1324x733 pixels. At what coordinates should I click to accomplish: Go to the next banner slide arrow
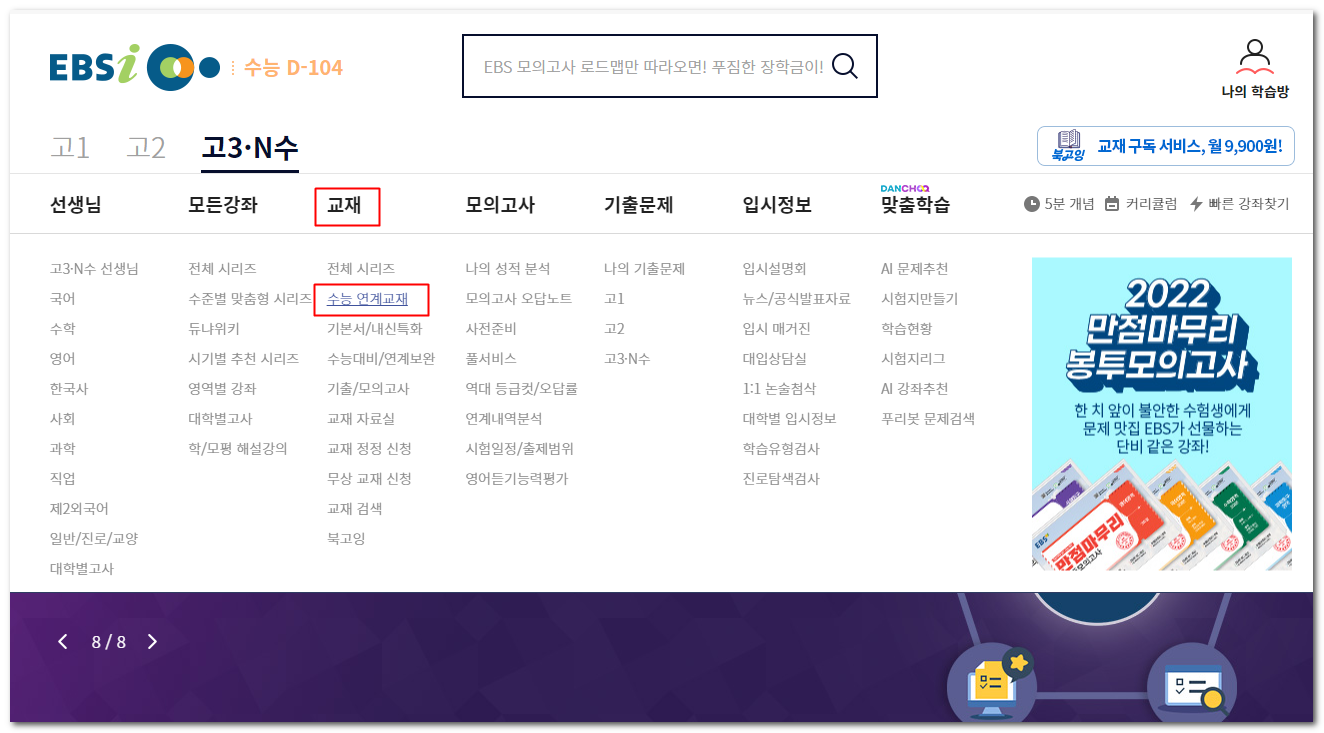click(153, 642)
